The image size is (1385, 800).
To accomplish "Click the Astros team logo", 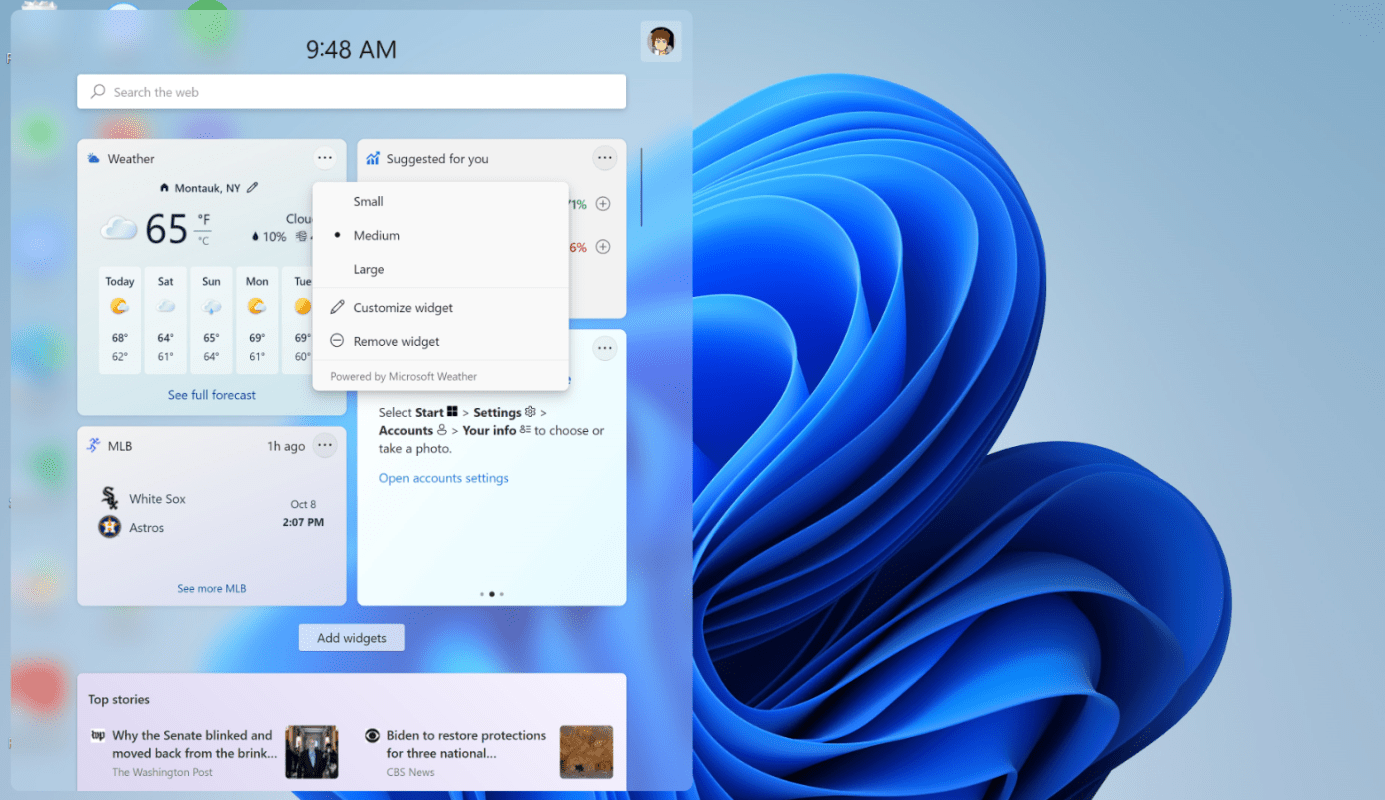I will coord(110,527).
